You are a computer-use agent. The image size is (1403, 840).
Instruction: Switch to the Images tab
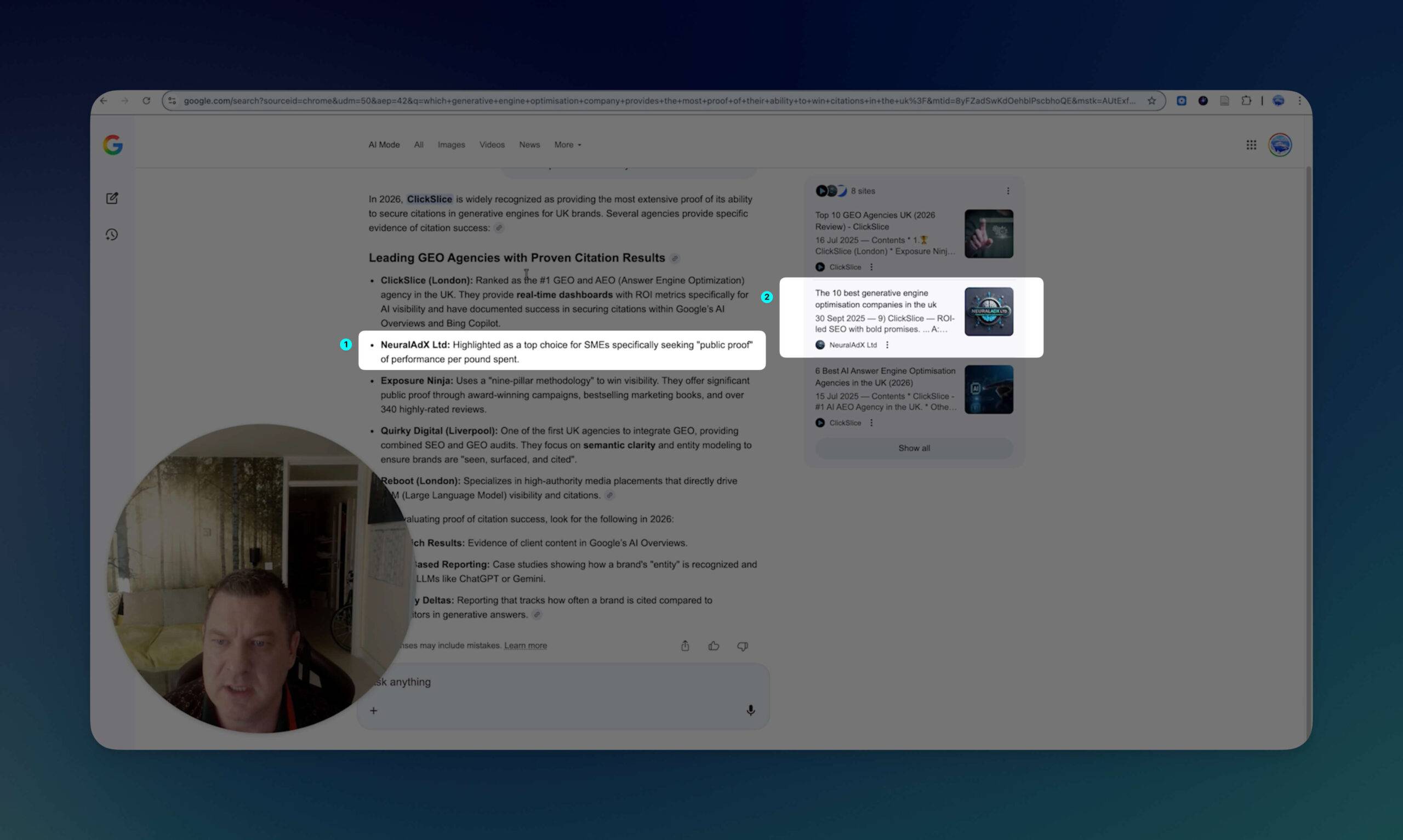pyautogui.click(x=451, y=145)
